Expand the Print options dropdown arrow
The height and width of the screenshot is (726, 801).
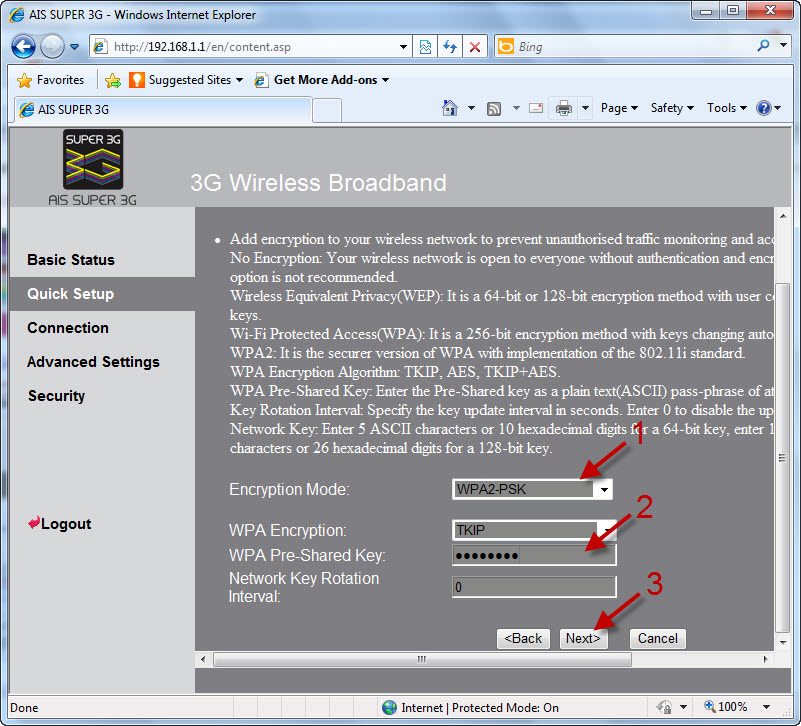[586, 108]
